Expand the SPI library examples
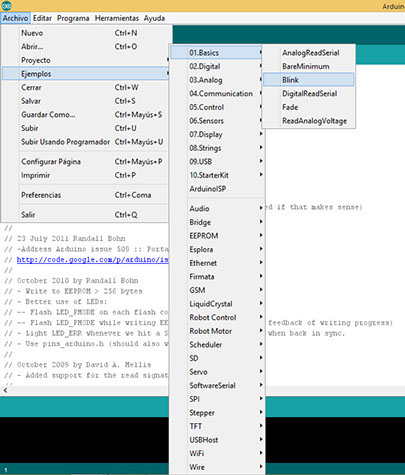Image resolution: width=405 pixels, height=475 pixels. click(x=217, y=399)
